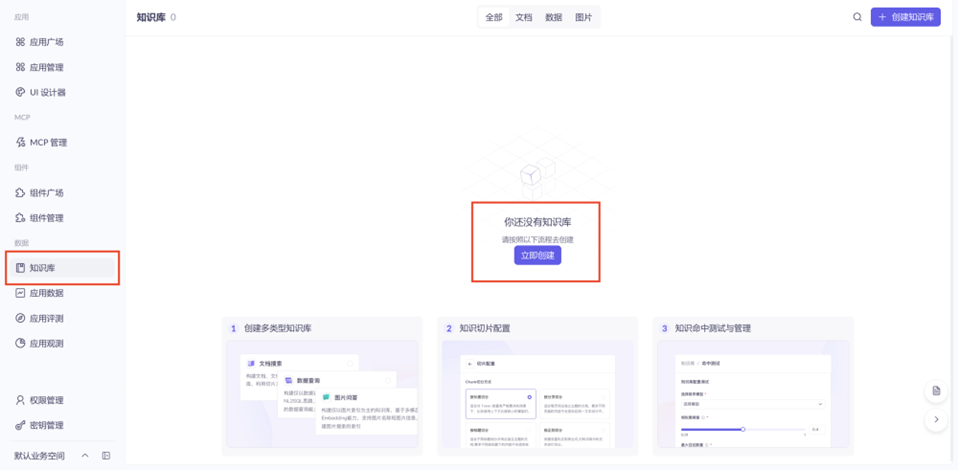Click the 你还没有知识库 message
Screen dimensions: 958x470
tap(538, 222)
